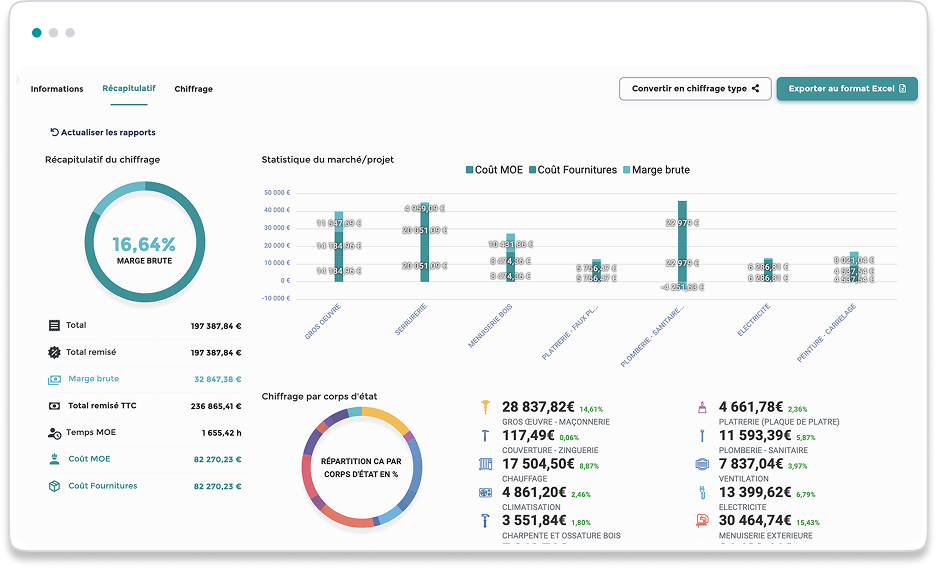The image size is (937, 568).
Task: Toggle the Coût MOE legend series
Action: pos(494,170)
